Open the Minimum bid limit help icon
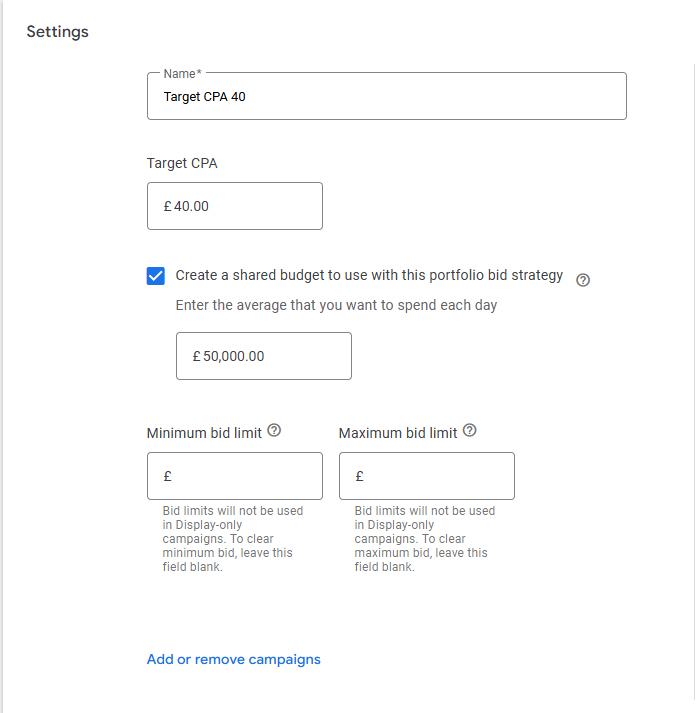 tap(274, 430)
